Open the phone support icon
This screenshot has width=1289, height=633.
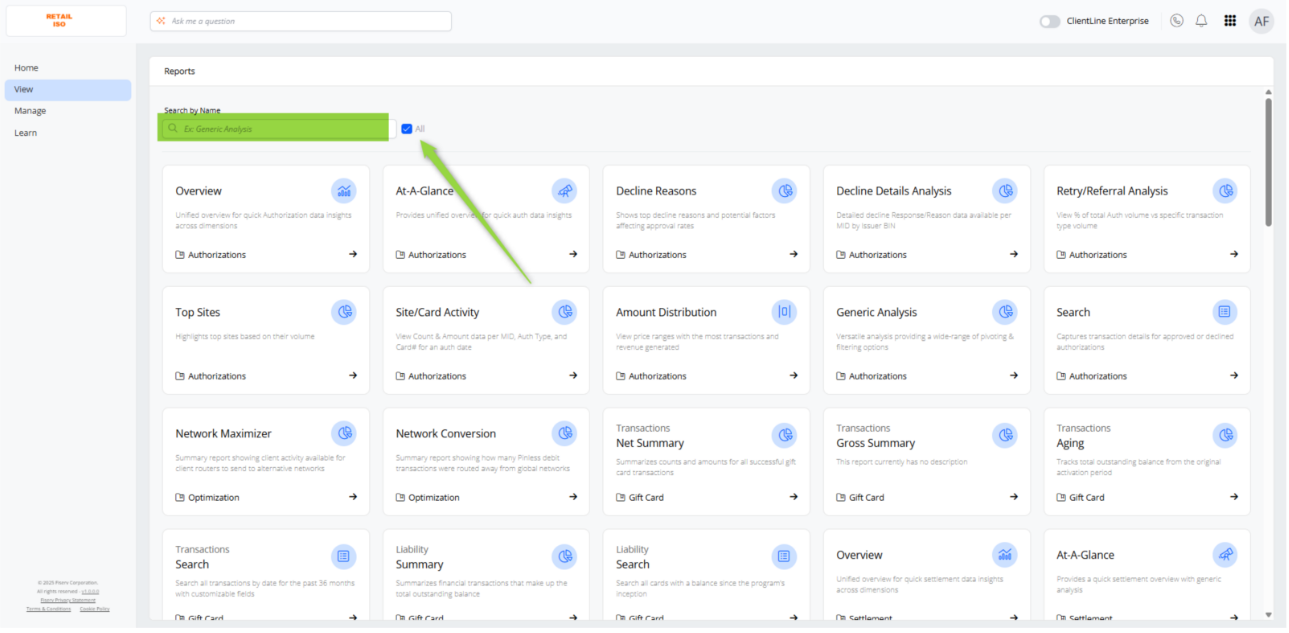coord(1177,21)
